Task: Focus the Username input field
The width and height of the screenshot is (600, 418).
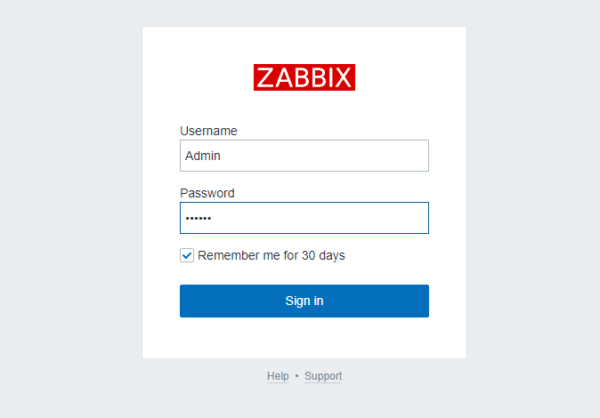Action: point(304,156)
